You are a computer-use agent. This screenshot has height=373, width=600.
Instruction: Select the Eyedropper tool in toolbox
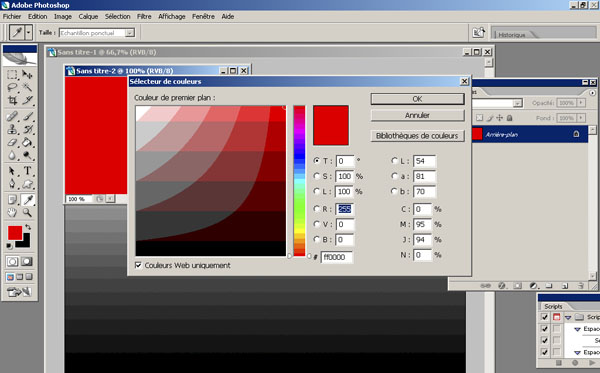pyautogui.click(x=27, y=199)
